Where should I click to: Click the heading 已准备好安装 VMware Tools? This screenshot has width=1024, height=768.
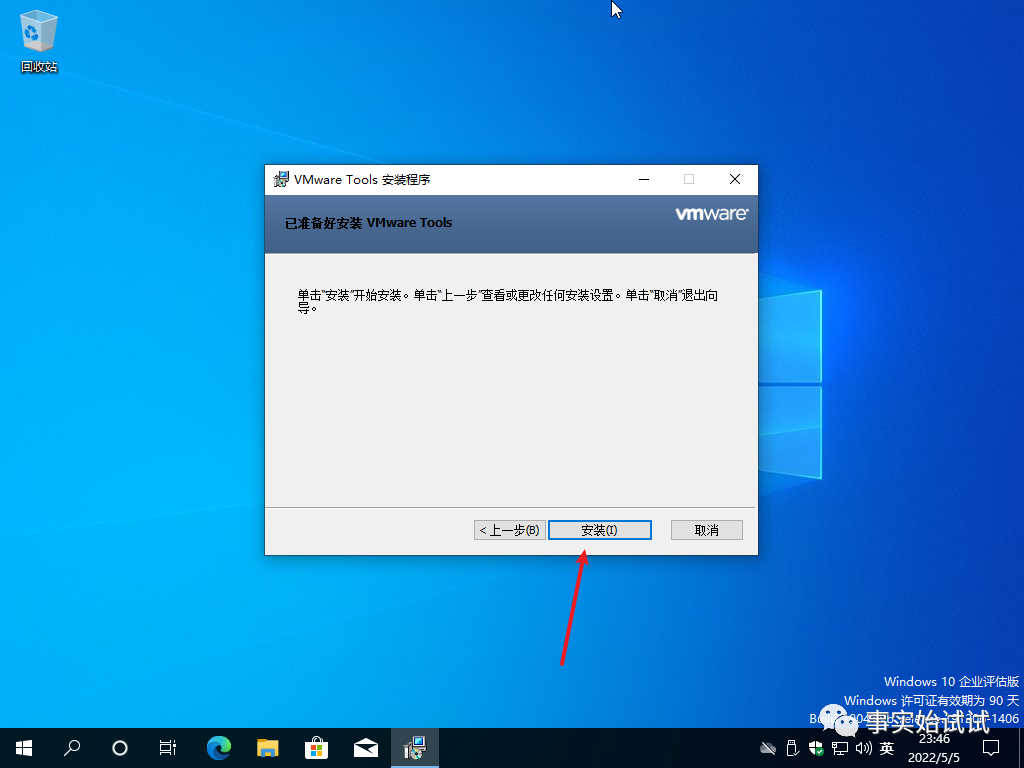pos(368,223)
